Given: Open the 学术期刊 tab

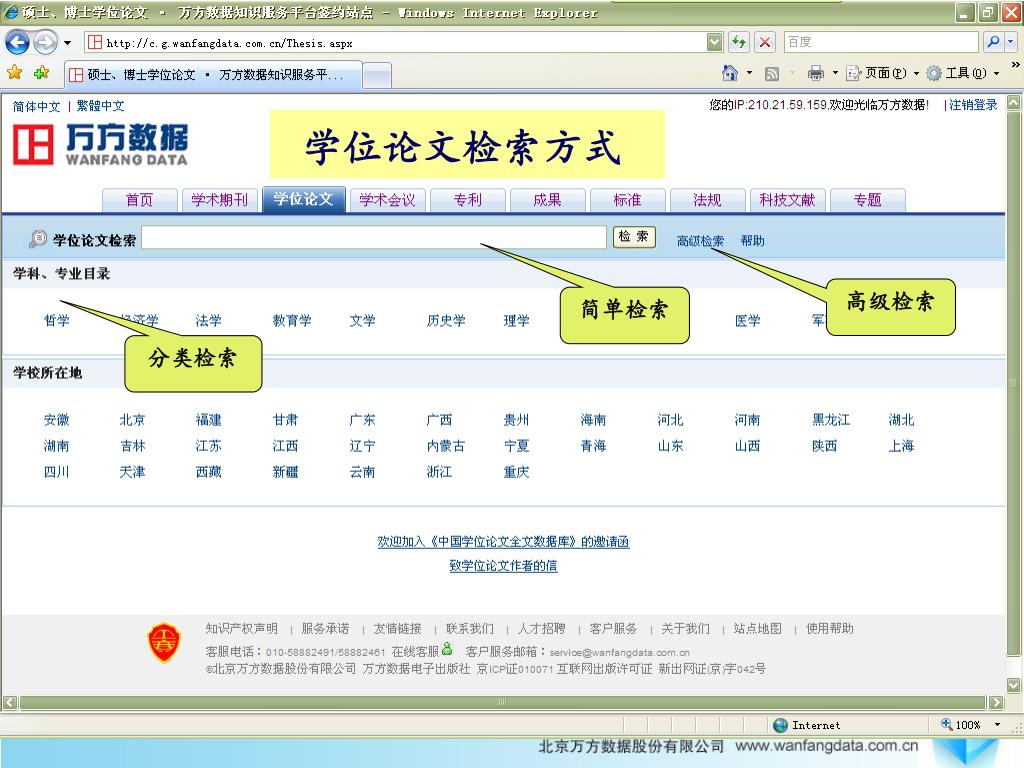Looking at the screenshot, I should (x=219, y=200).
